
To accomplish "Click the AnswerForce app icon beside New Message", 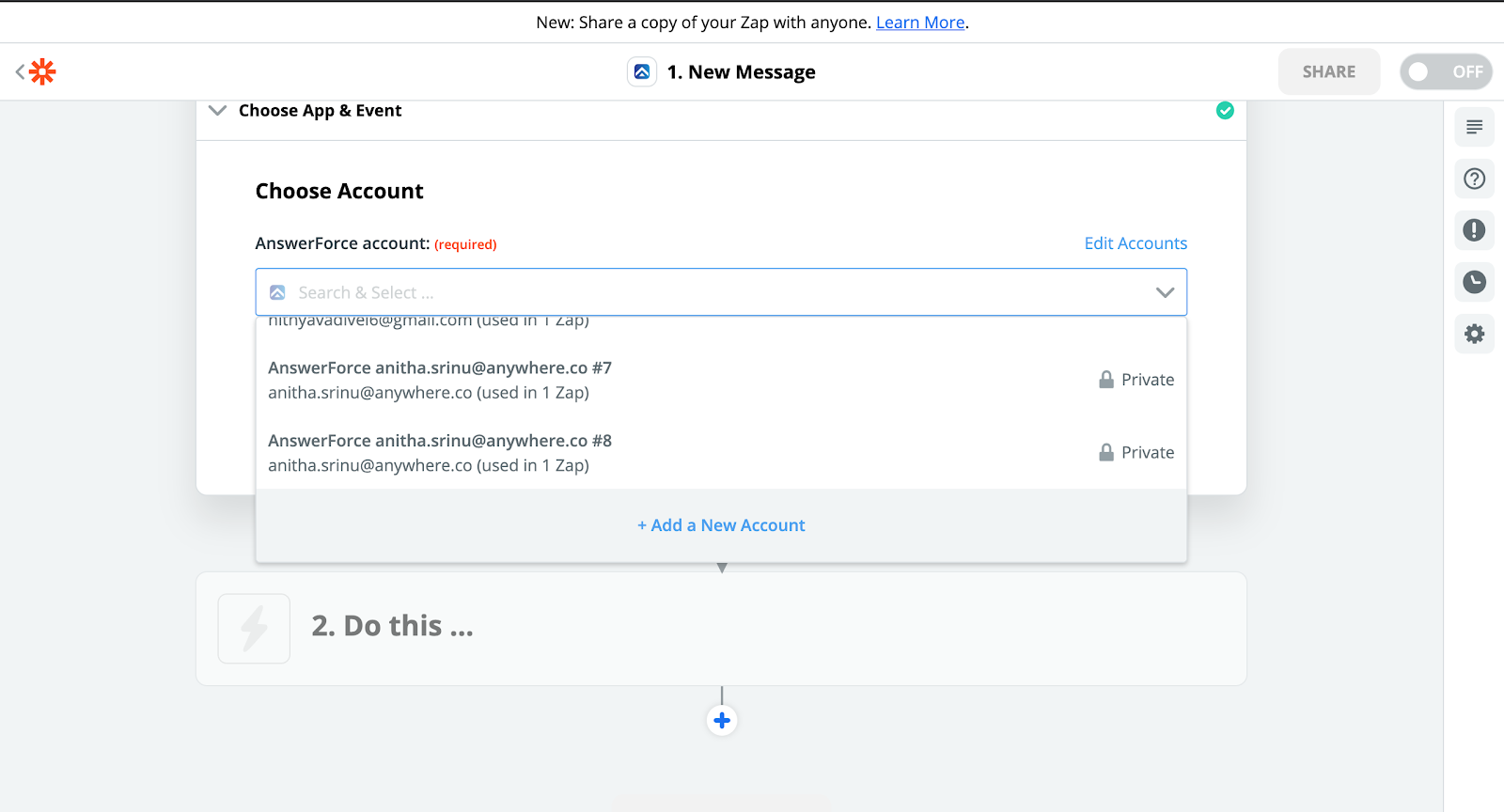I will 642,71.
